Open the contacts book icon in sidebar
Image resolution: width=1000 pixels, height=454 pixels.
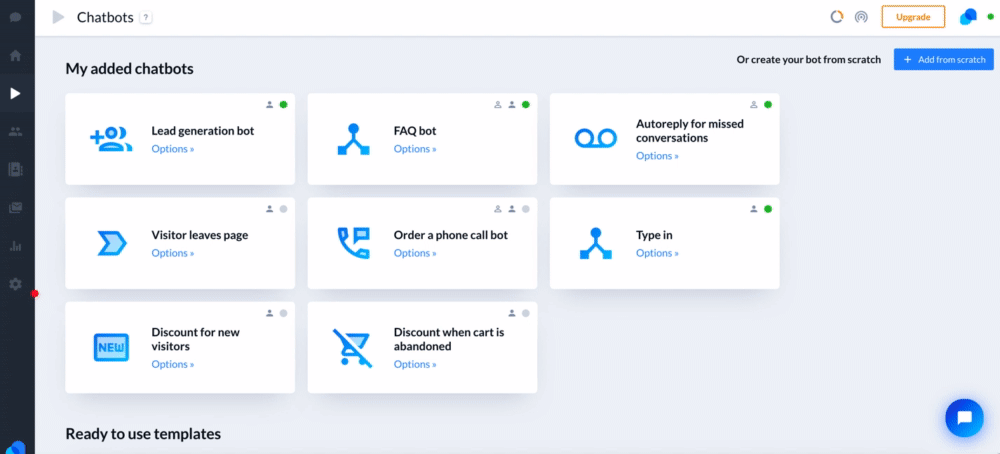click(x=15, y=170)
